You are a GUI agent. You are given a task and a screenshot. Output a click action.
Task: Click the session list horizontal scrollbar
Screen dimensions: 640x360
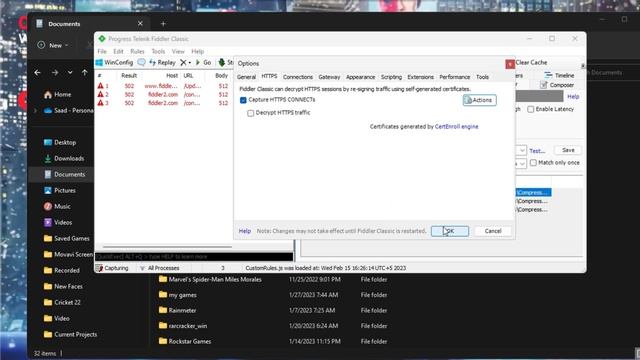point(167,247)
